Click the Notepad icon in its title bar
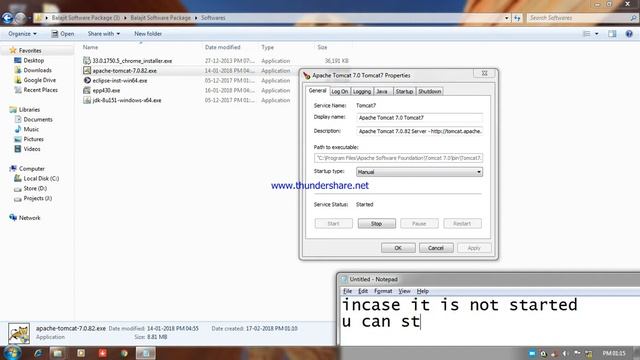The width and height of the screenshot is (640, 360). 344,279
